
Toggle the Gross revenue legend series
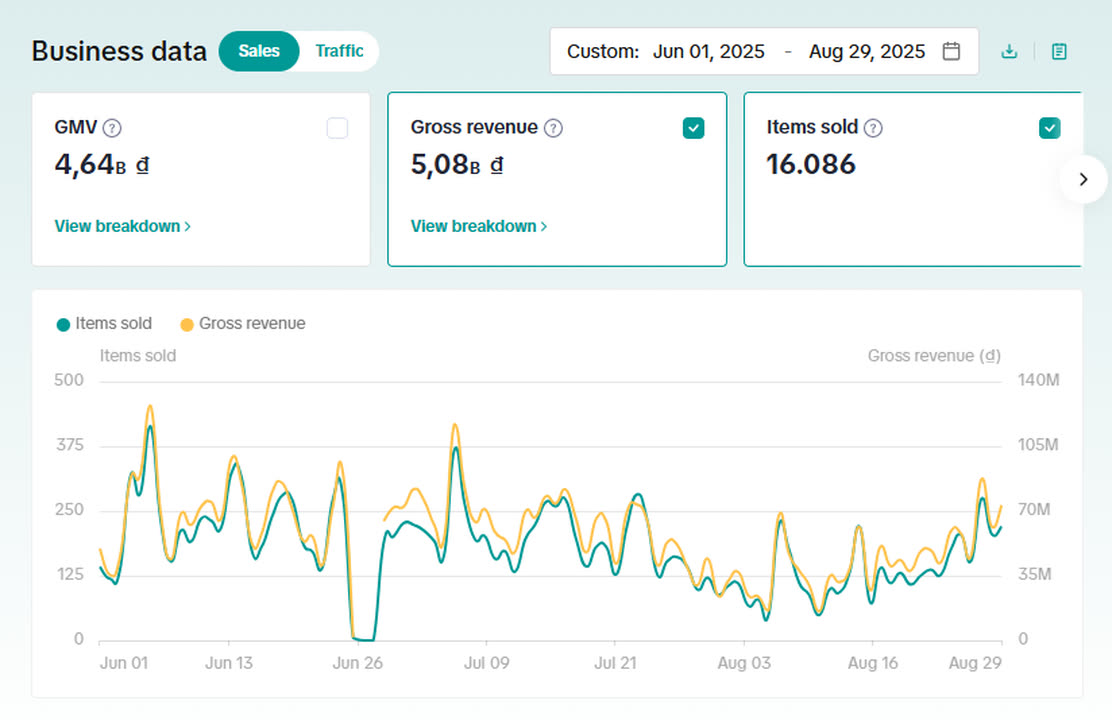243,323
